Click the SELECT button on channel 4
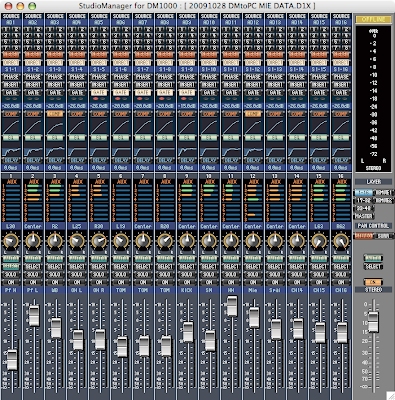This screenshot has height=400, width=395. pos(77,267)
